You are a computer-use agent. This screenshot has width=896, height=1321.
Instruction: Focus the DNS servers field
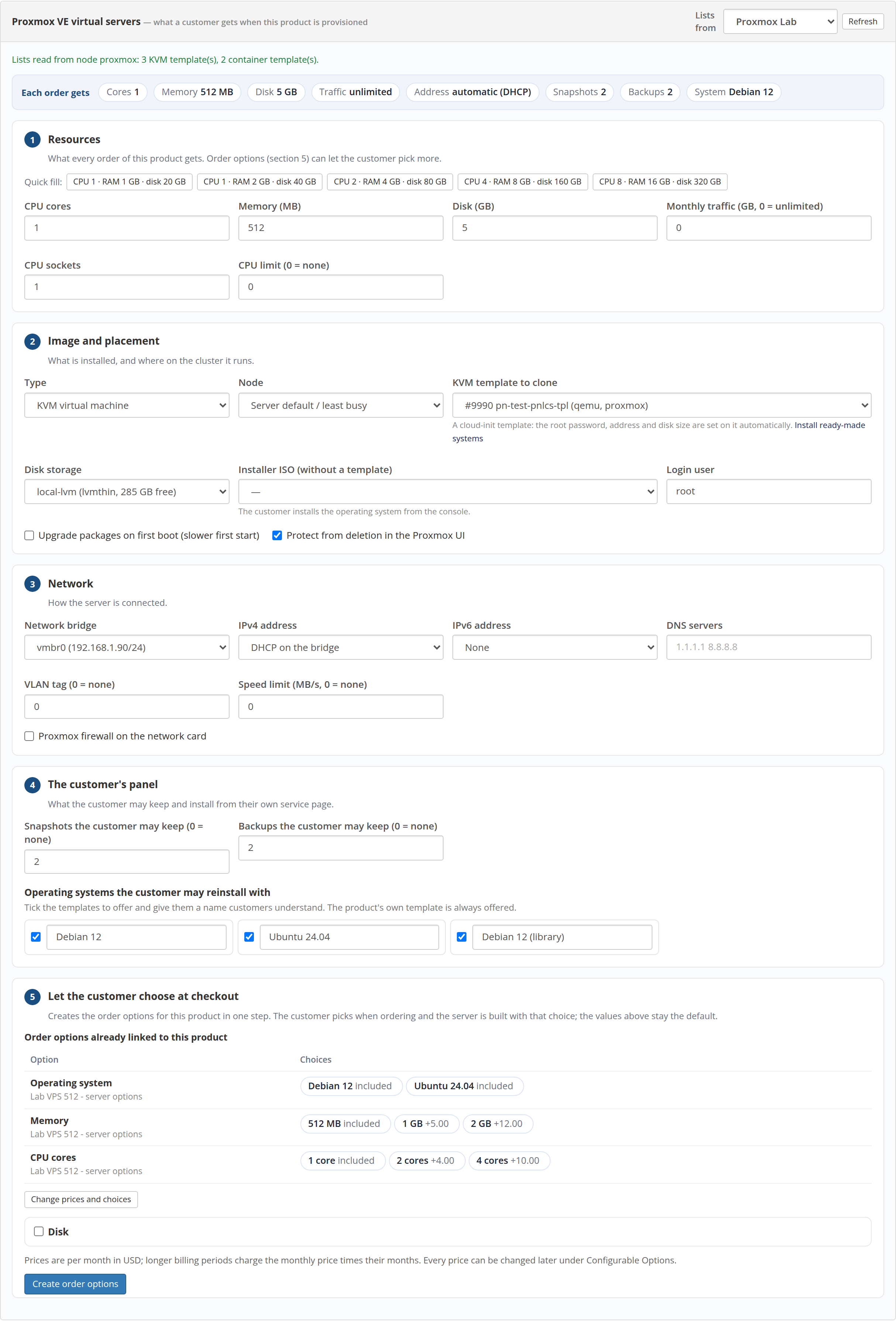click(769, 648)
